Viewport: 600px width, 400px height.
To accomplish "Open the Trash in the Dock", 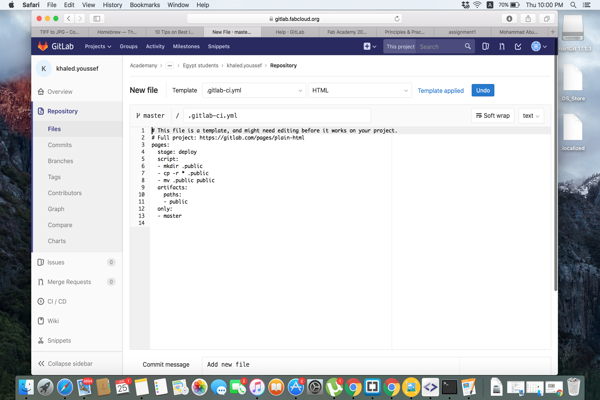I will (x=574, y=387).
